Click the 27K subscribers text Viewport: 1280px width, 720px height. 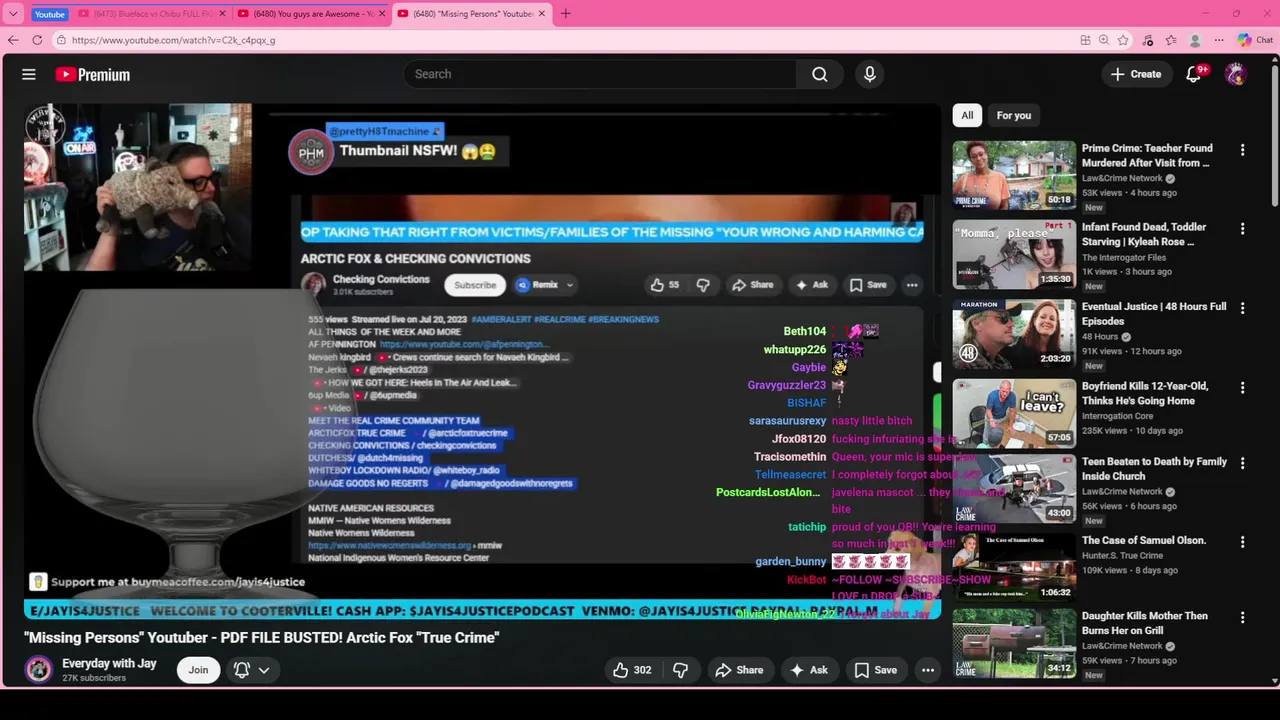(x=94, y=678)
